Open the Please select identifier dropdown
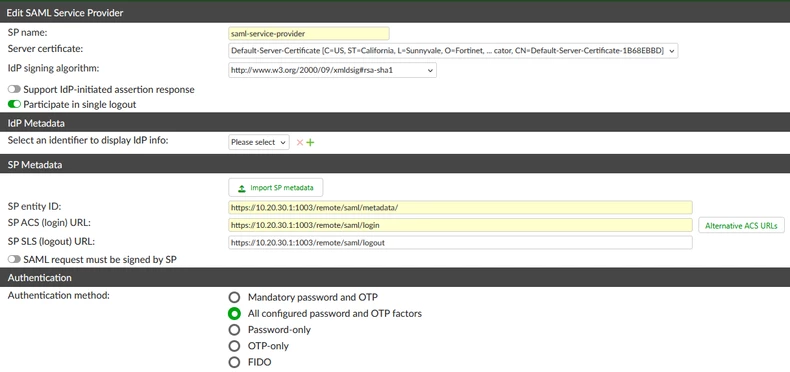790x372 pixels. pyautogui.click(x=259, y=142)
